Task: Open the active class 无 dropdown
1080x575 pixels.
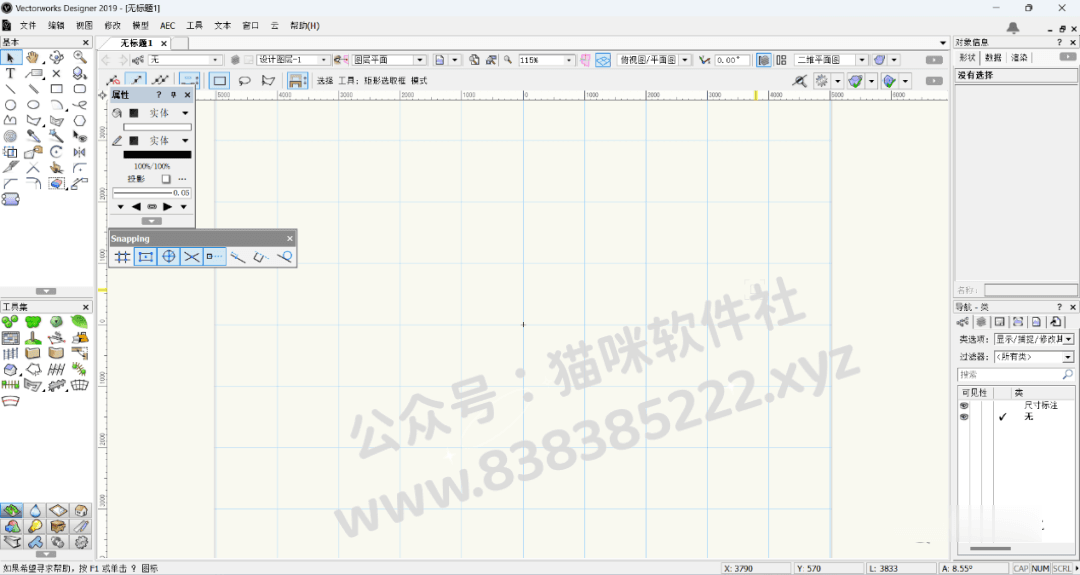Action: 185,60
